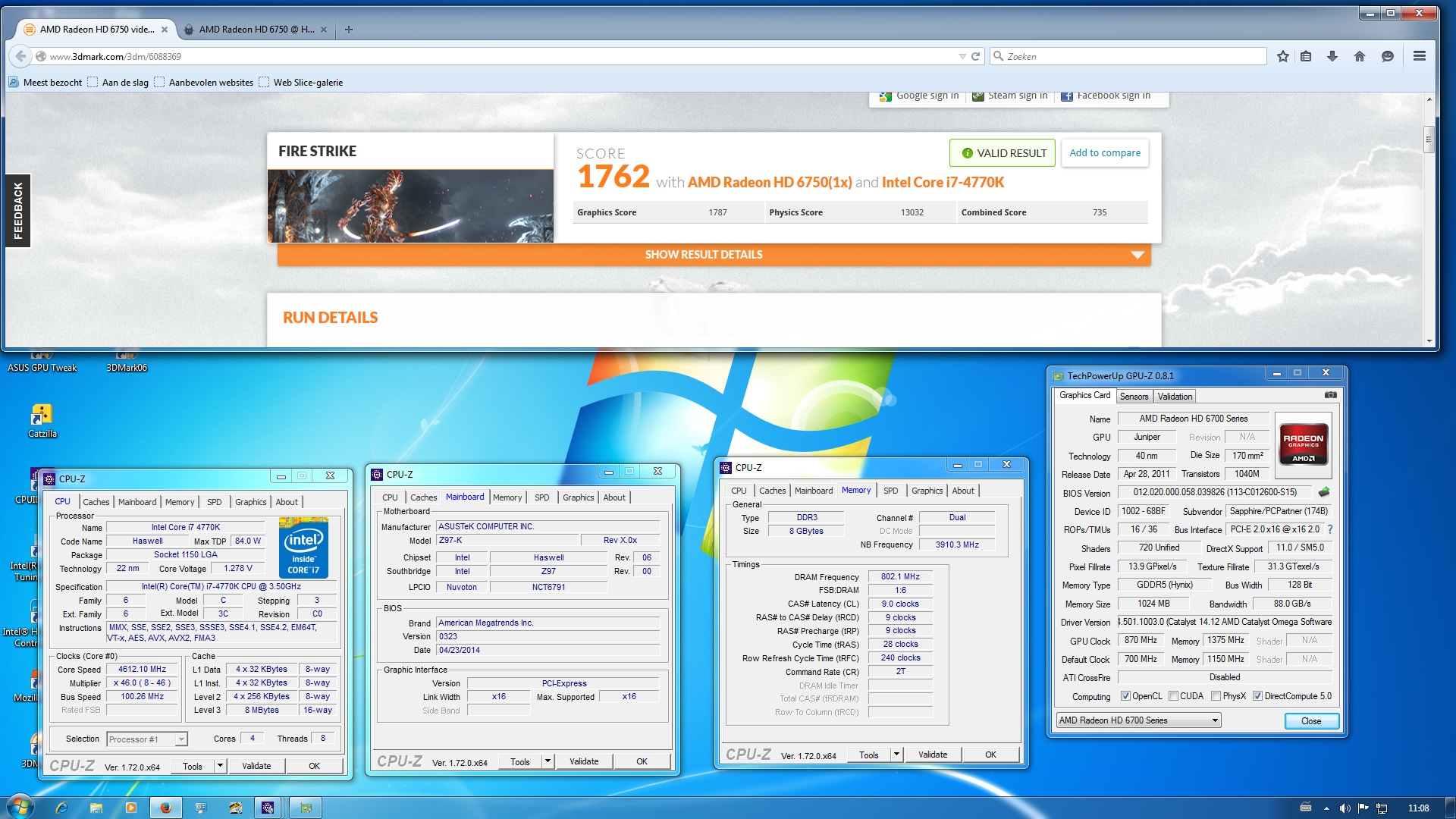Open Meest bezocht bookmark
This screenshot has height=819, width=1456.
coord(45,83)
